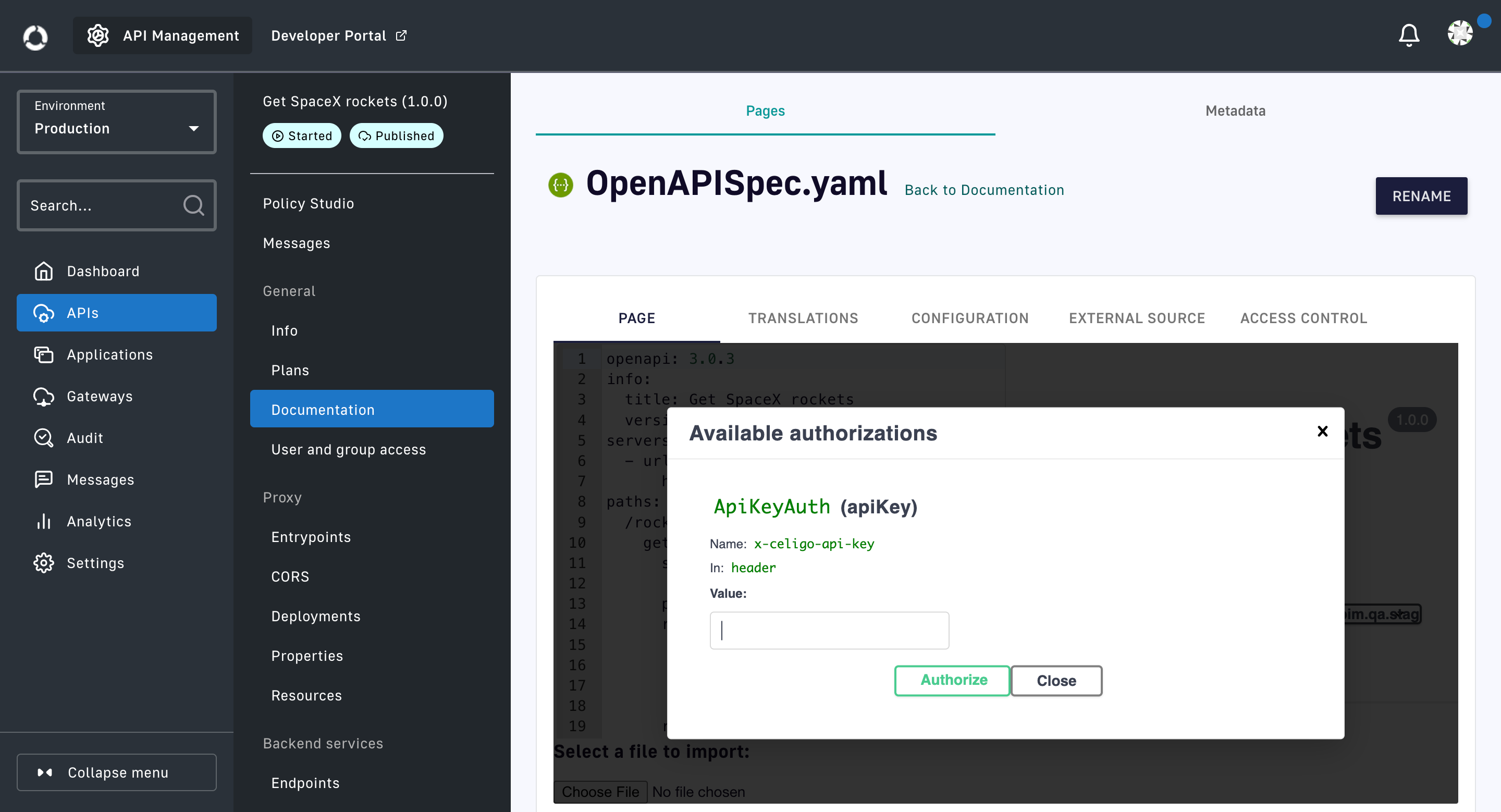Click the Close button in dialog
Screen dimensions: 1501x812
click(x=1056, y=680)
